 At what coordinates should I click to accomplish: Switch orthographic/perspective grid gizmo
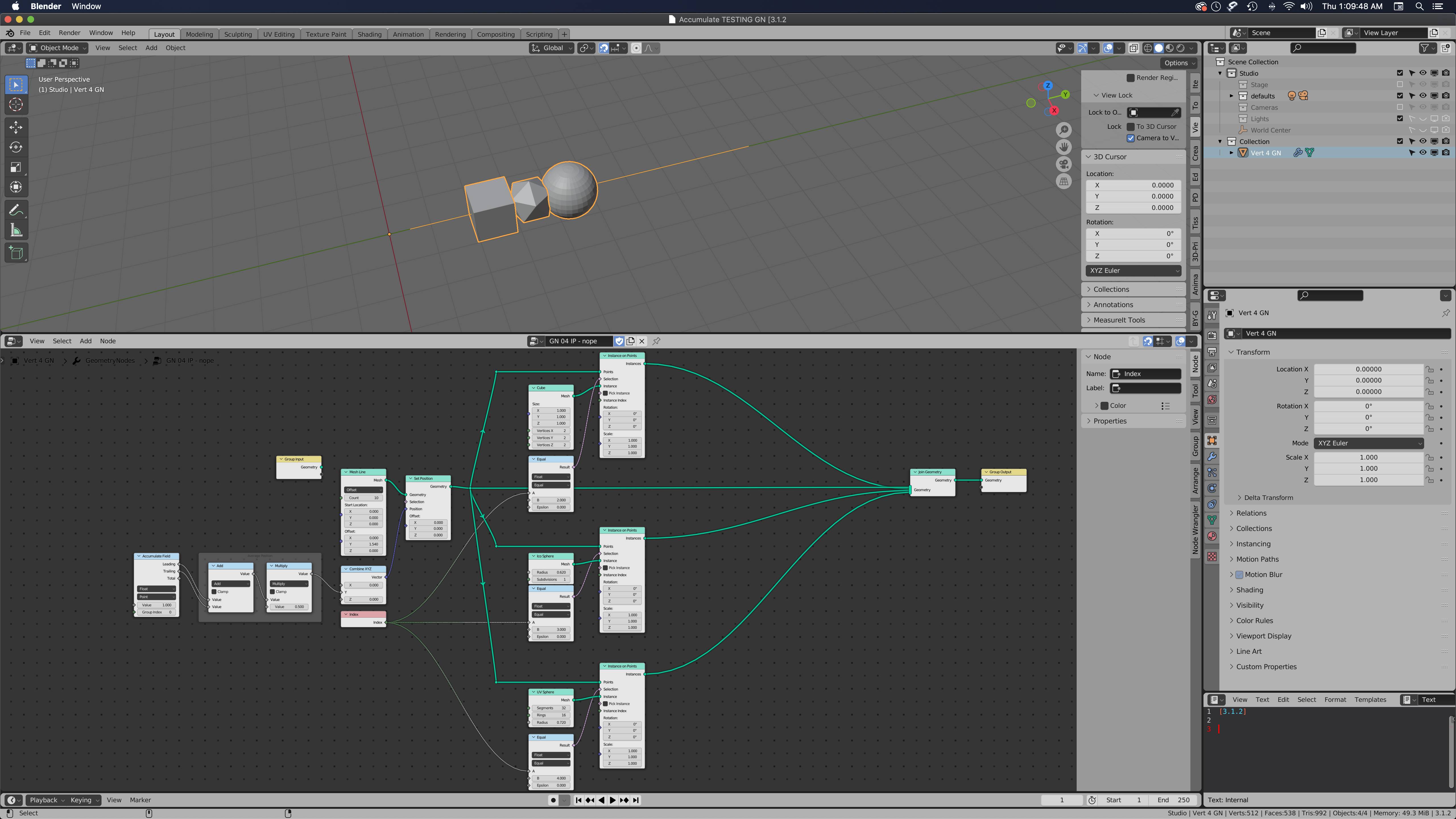point(1064,181)
